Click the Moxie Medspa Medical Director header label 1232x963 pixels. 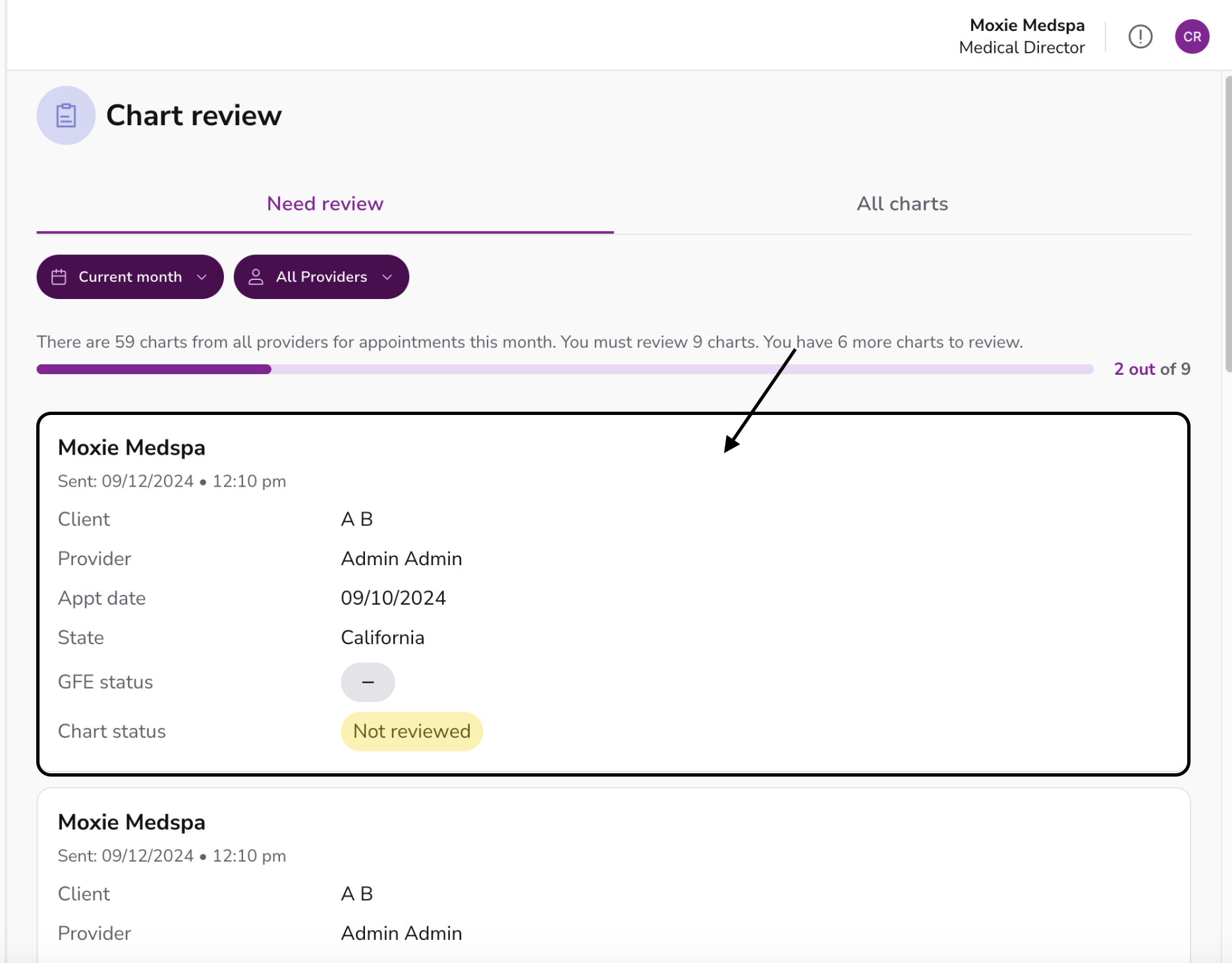1022,36
